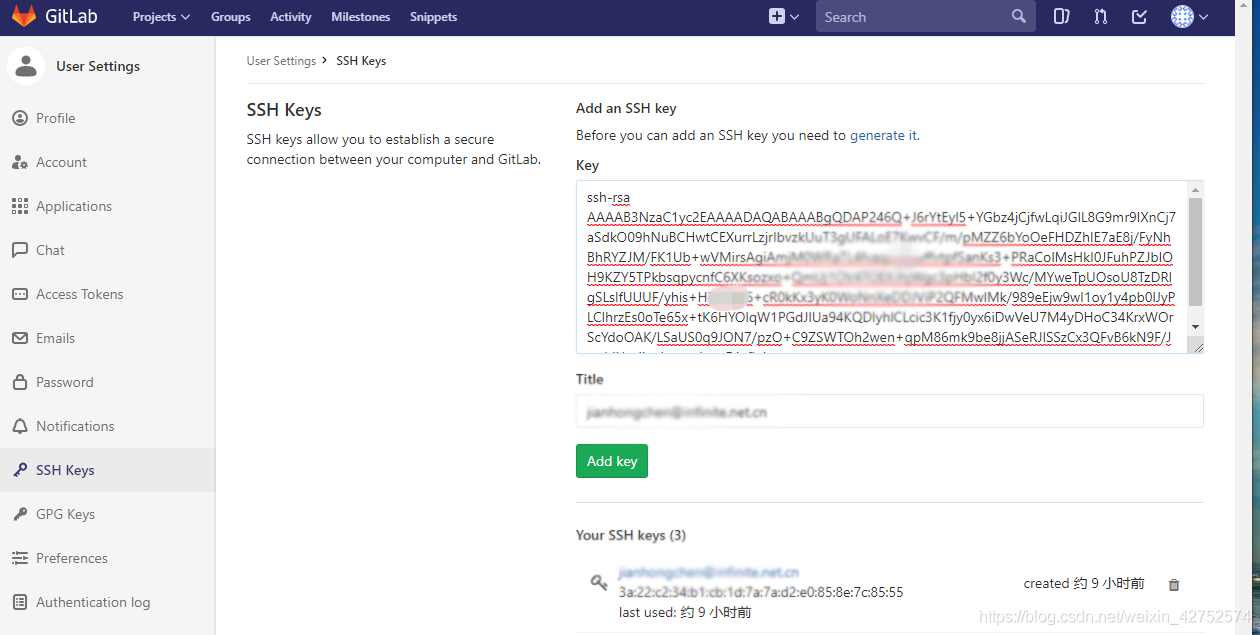Click the GPG Keys key icon
Viewport: 1260px width, 635px height.
pyautogui.click(x=20, y=514)
